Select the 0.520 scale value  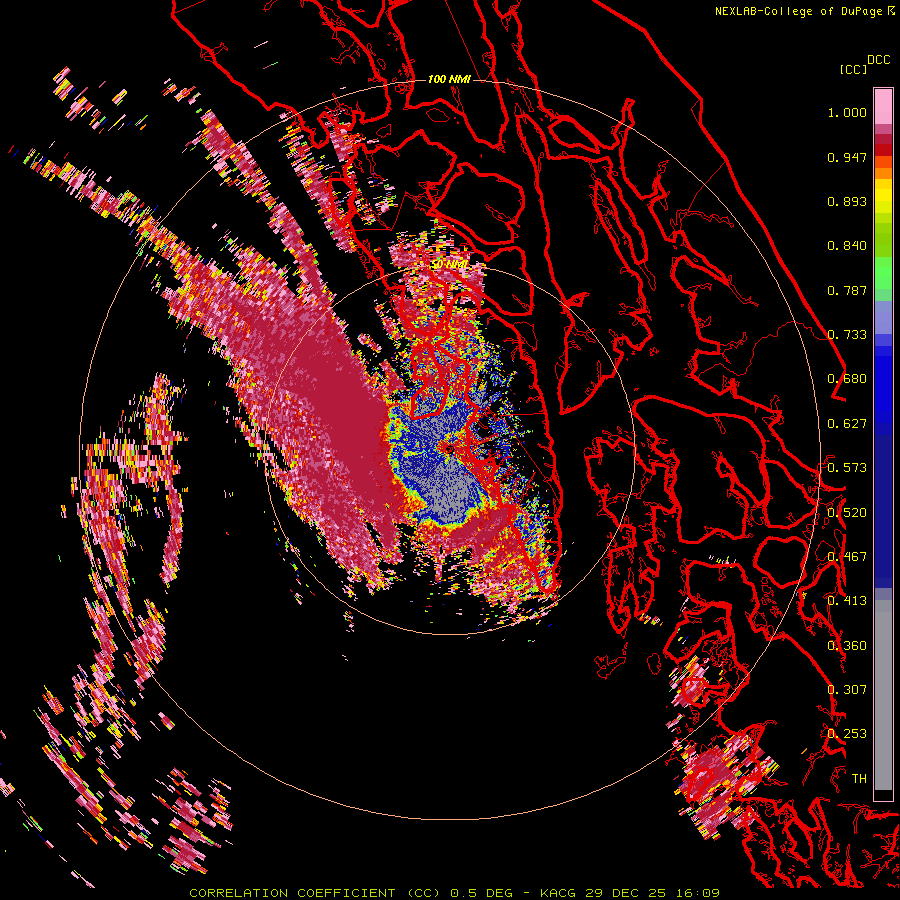click(847, 512)
